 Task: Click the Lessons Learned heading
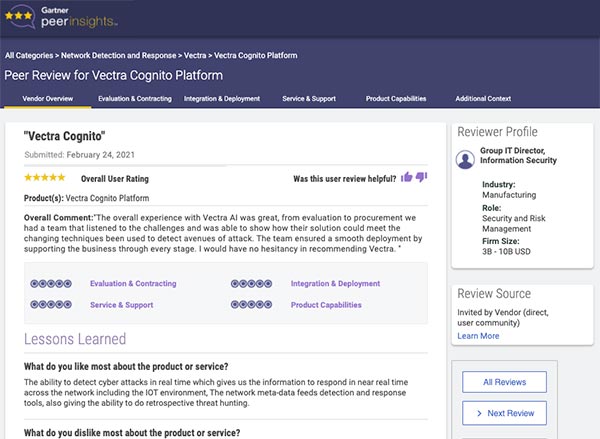(x=75, y=339)
